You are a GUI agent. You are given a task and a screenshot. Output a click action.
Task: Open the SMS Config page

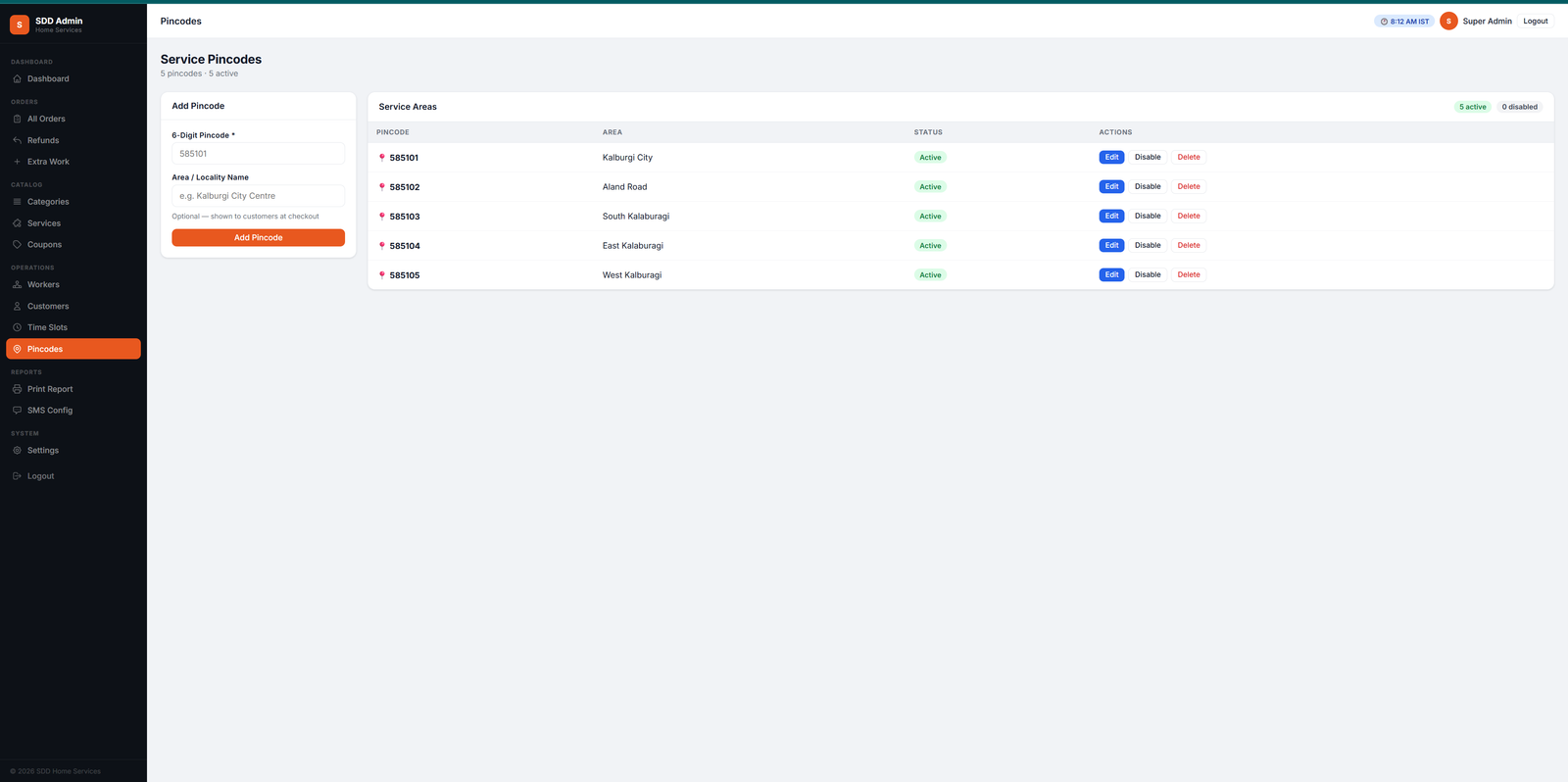73,411
